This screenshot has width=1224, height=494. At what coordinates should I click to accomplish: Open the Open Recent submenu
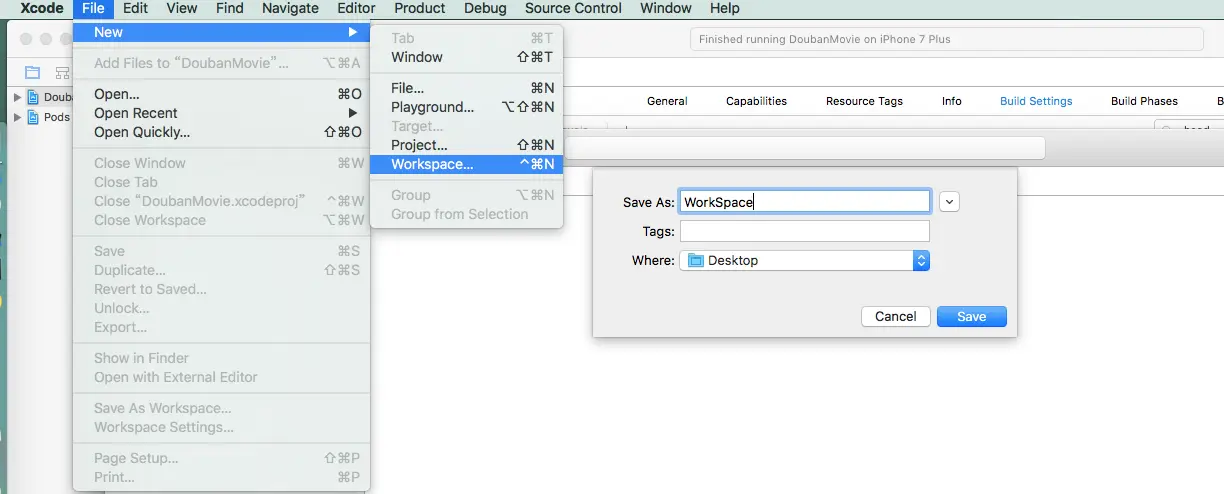click(x=221, y=113)
